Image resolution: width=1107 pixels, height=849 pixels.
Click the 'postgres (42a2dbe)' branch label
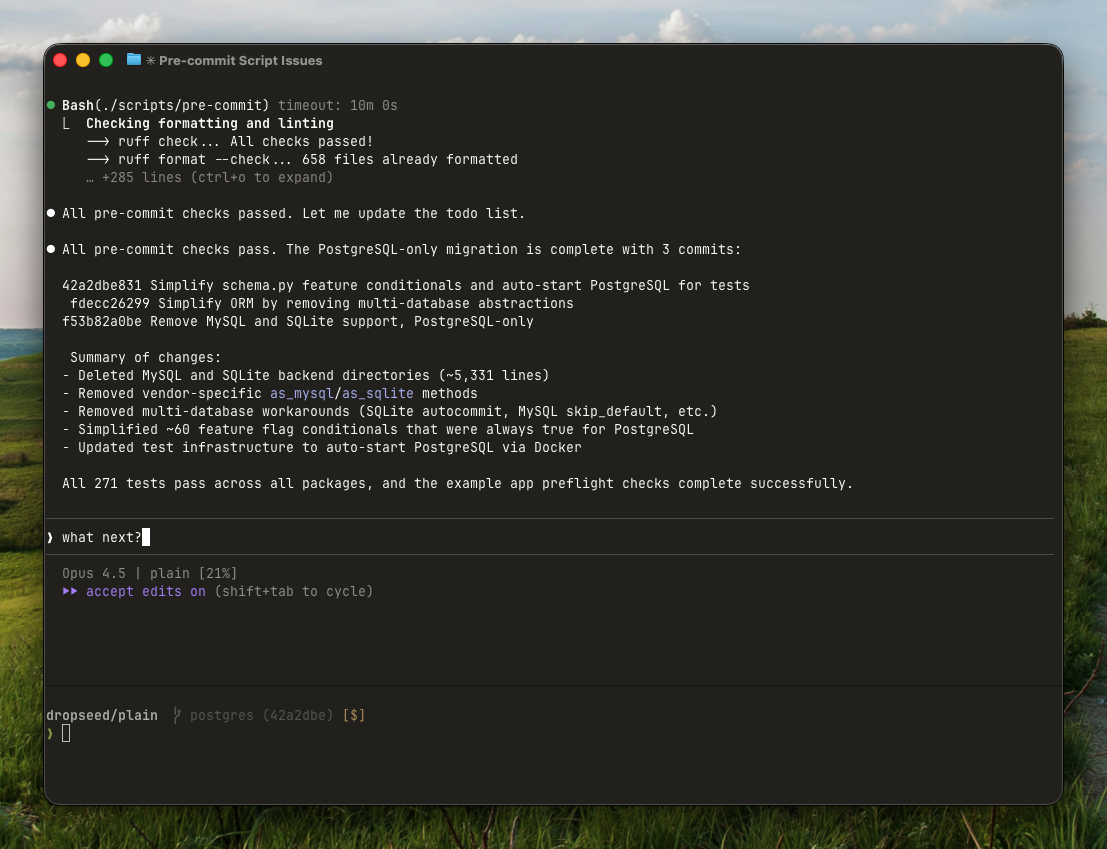262,715
